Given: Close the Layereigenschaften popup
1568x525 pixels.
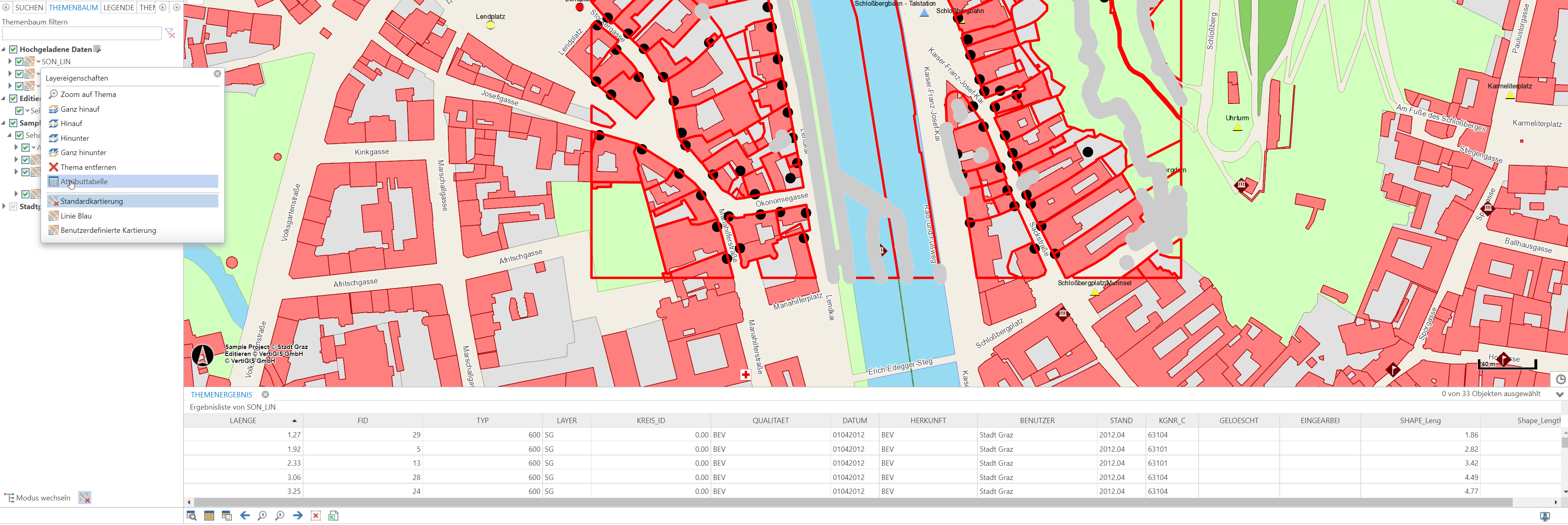Looking at the screenshot, I should tap(217, 74).
